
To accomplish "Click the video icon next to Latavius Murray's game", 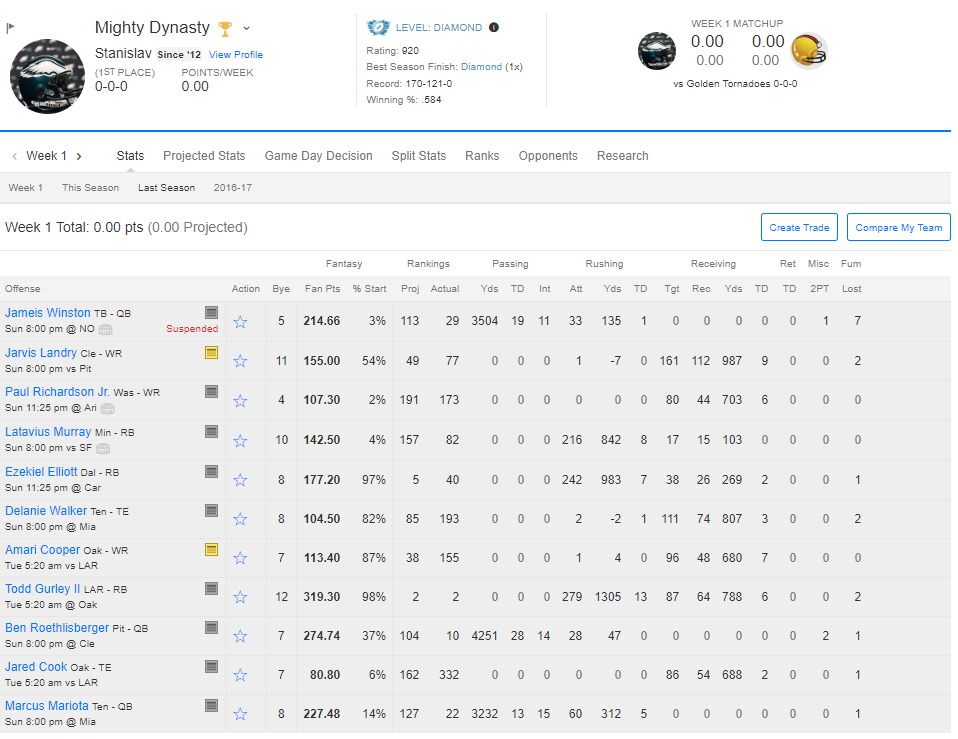I will (103, 449).
